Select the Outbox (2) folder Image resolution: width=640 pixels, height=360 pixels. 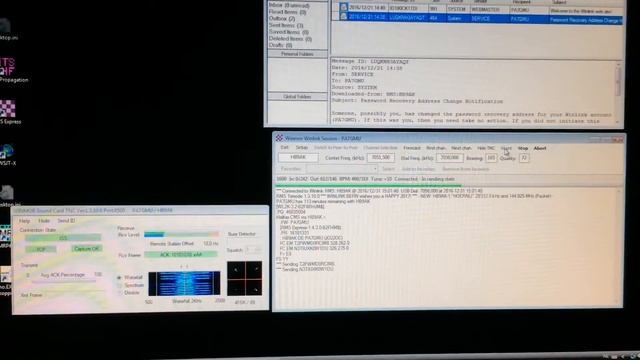coord(282,19)
